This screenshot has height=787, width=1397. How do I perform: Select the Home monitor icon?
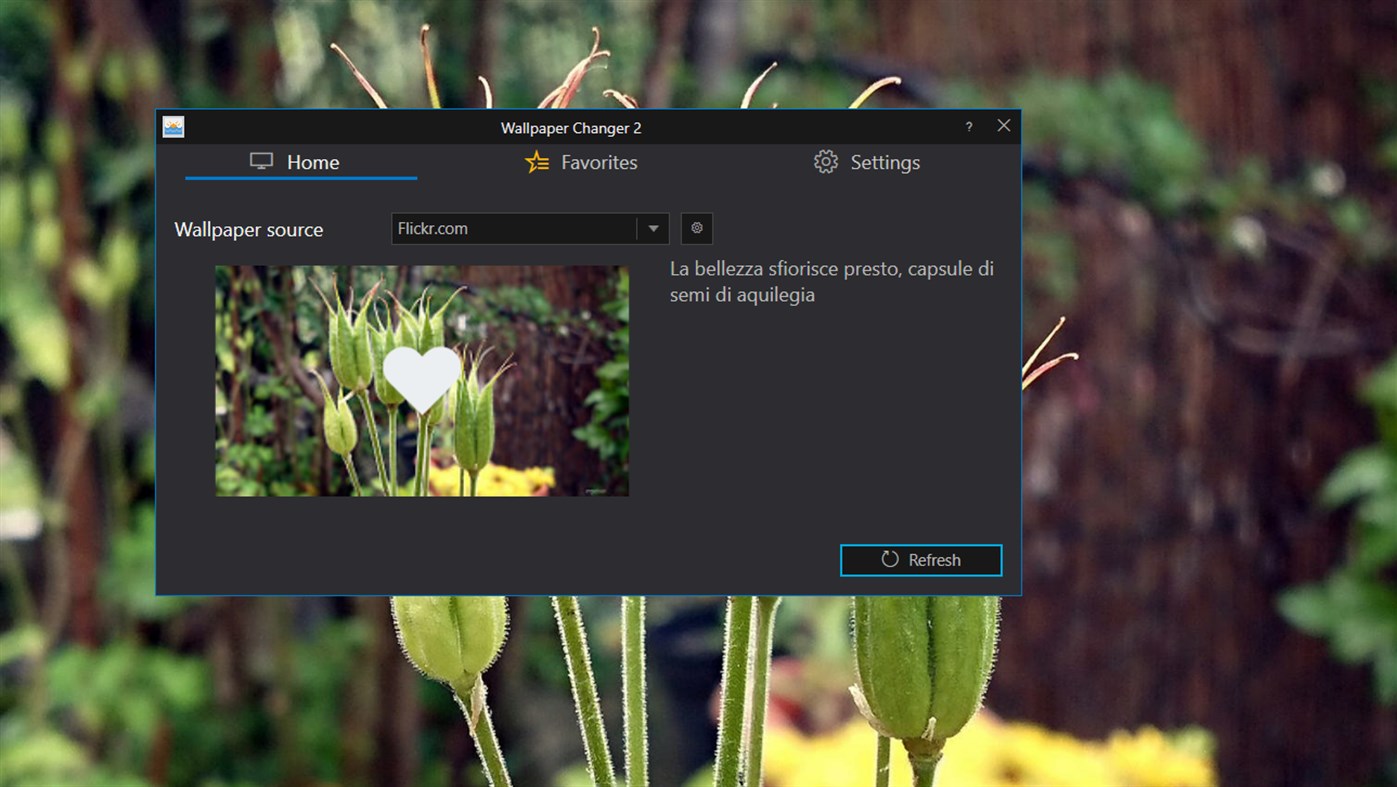(x=261, y=161)
